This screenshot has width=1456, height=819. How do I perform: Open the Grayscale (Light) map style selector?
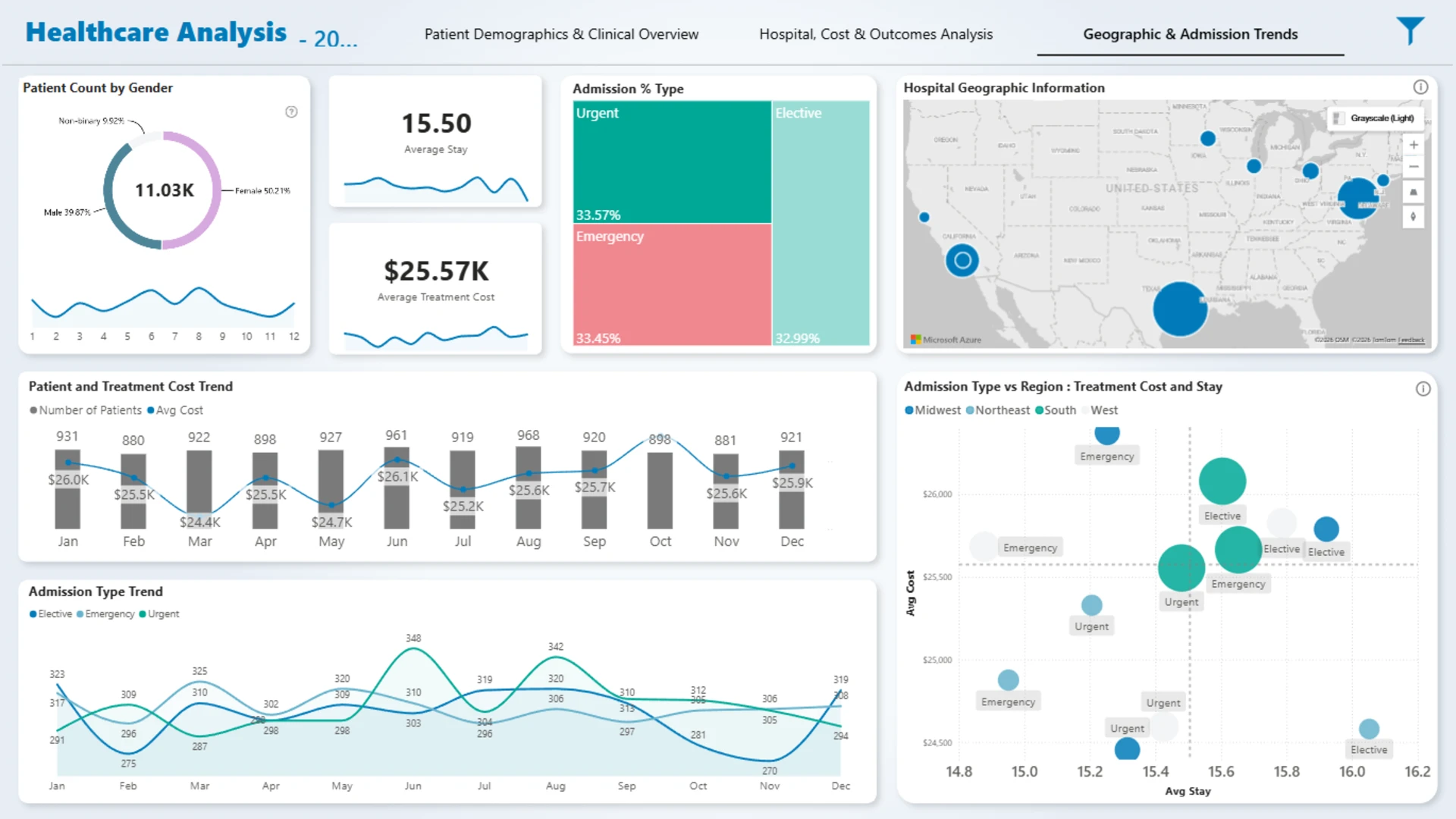tap(1375, 118)
